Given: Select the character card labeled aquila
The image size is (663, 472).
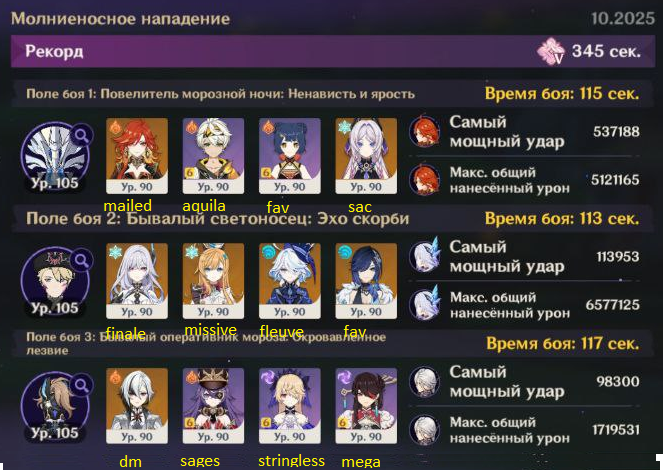Looking at the screenshot, I should point(213,156).
